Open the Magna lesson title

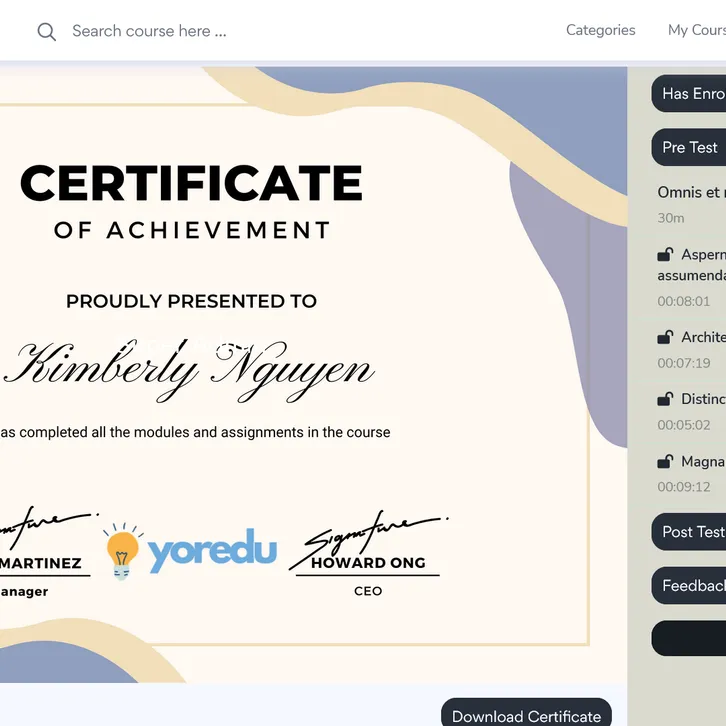(703, 461)
